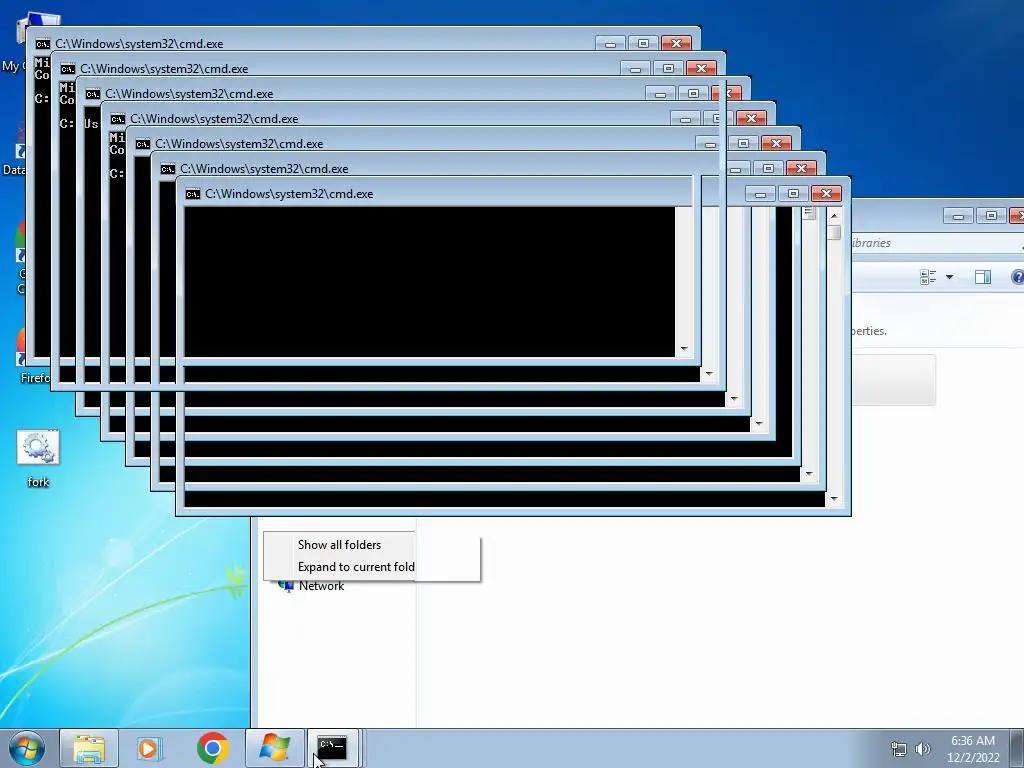This screenshot has width=1024, height=768.
Task: Toggle the Explorer preview pane button
Action: [x=983, y=277]
